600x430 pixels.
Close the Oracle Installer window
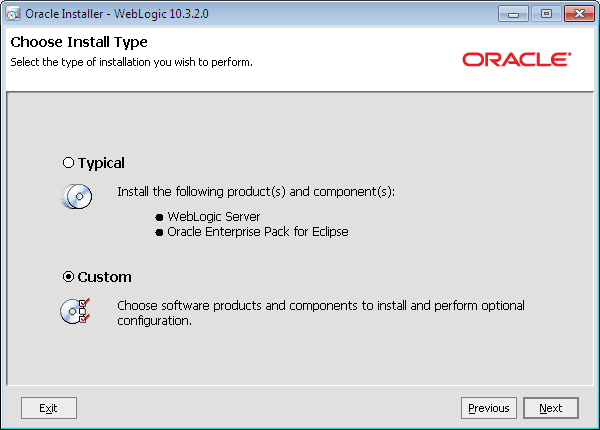[x=579, y=14]
